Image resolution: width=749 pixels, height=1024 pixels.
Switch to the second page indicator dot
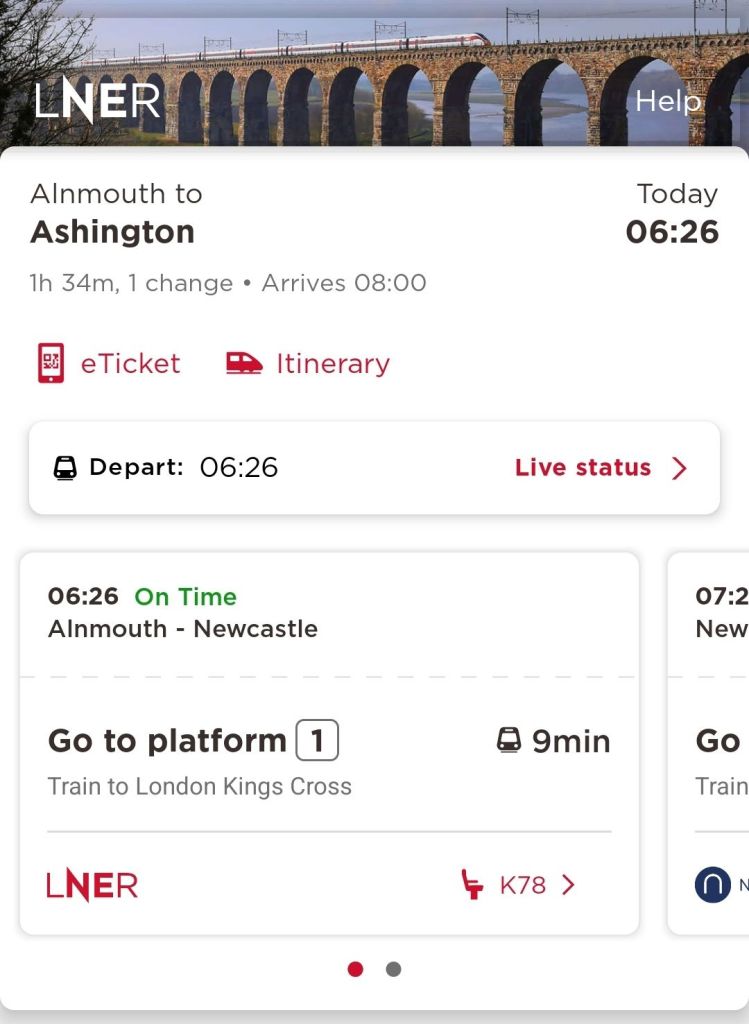[x=394, y=969]
